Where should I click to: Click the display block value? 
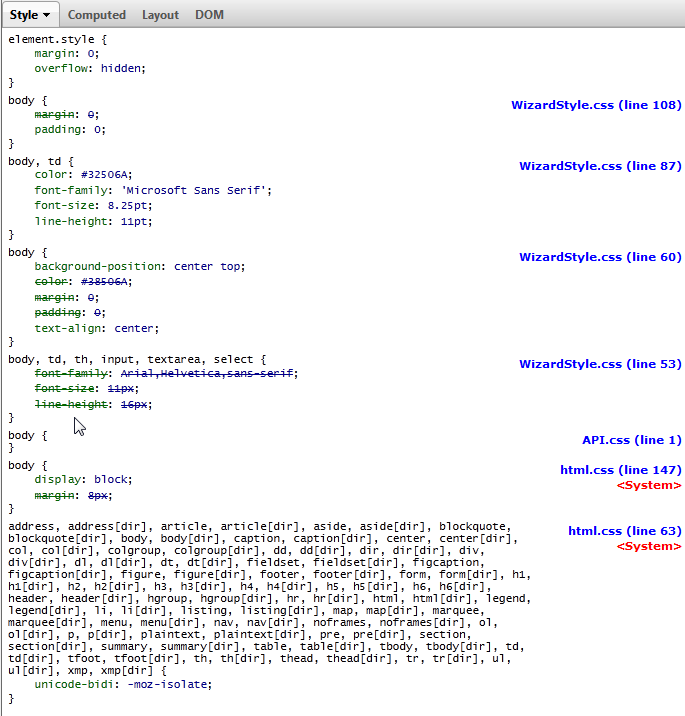(111, 479)
